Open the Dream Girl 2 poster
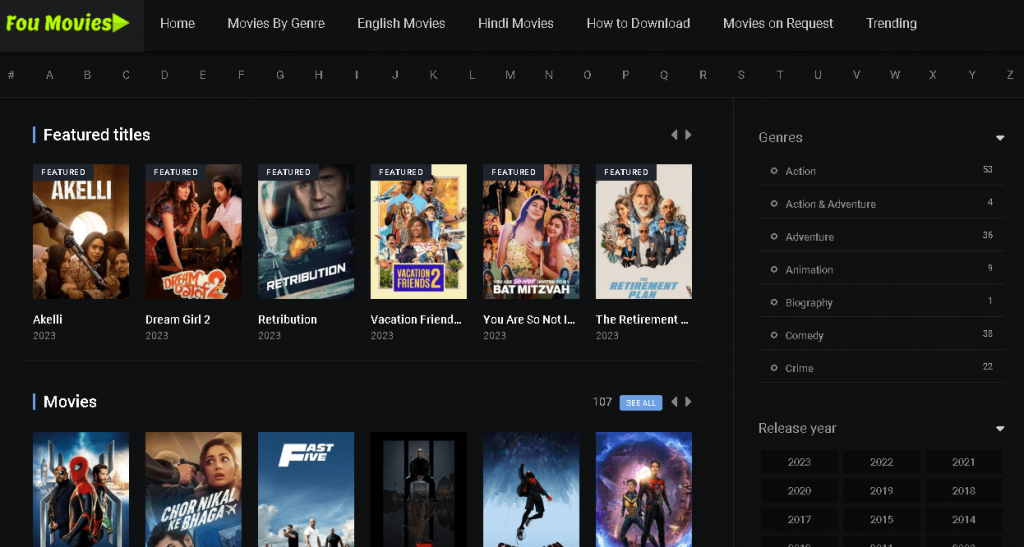1024x547 pixels. click(193, 232)
